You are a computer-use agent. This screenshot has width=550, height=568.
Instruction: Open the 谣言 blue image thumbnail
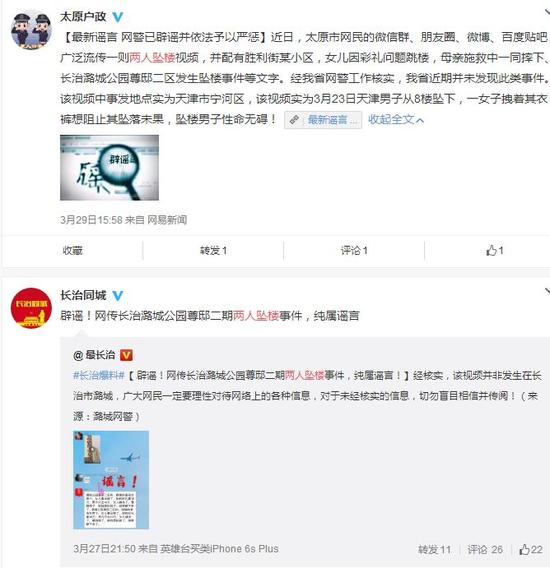pos(111,480)
